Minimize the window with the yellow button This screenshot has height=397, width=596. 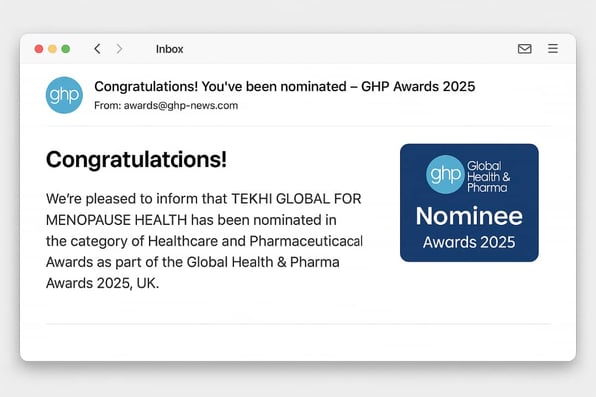(x=52, y=49)
